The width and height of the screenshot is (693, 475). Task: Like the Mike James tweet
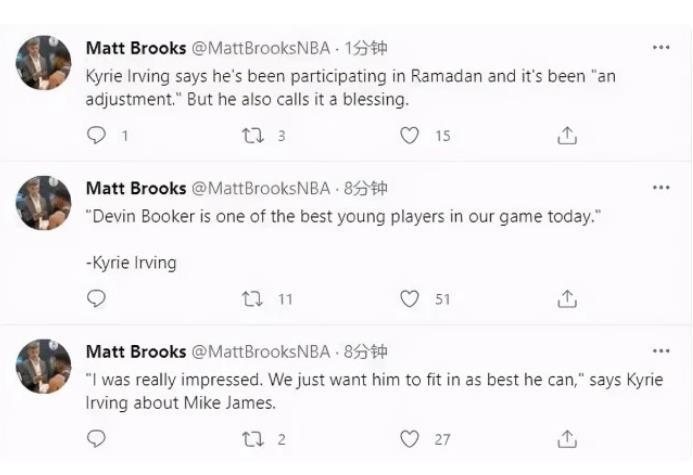click(x=409, y=439)
